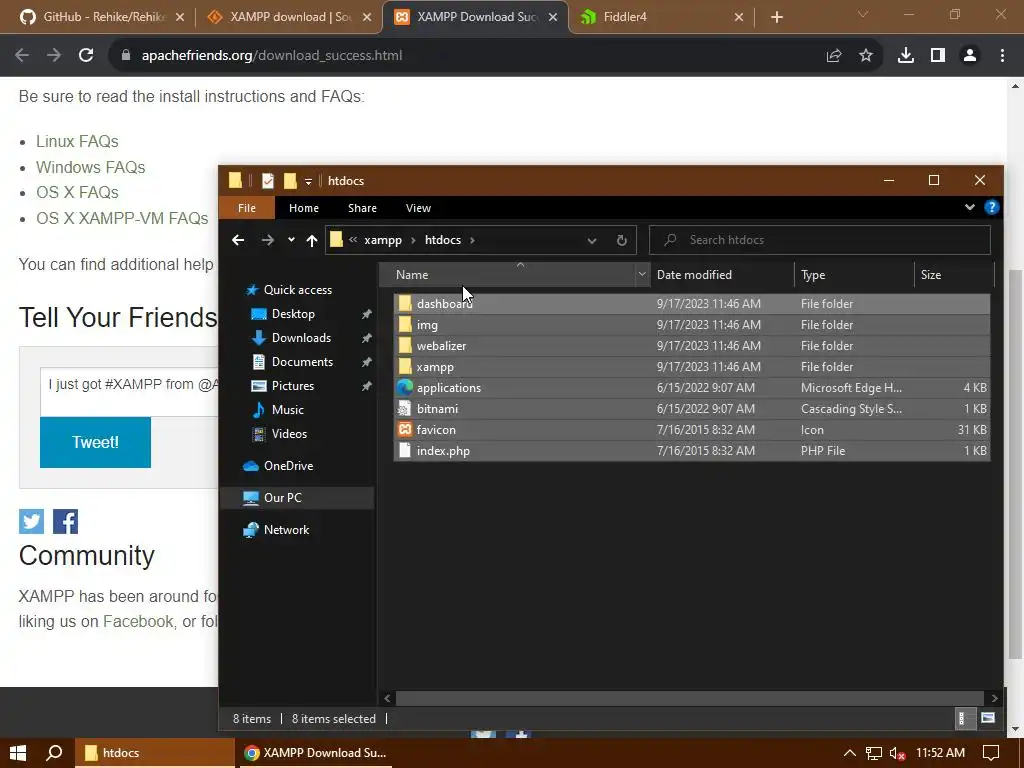Open address bar history dropdown
1024x768 pixels.
pyautogui.click(x=592, y=240)
